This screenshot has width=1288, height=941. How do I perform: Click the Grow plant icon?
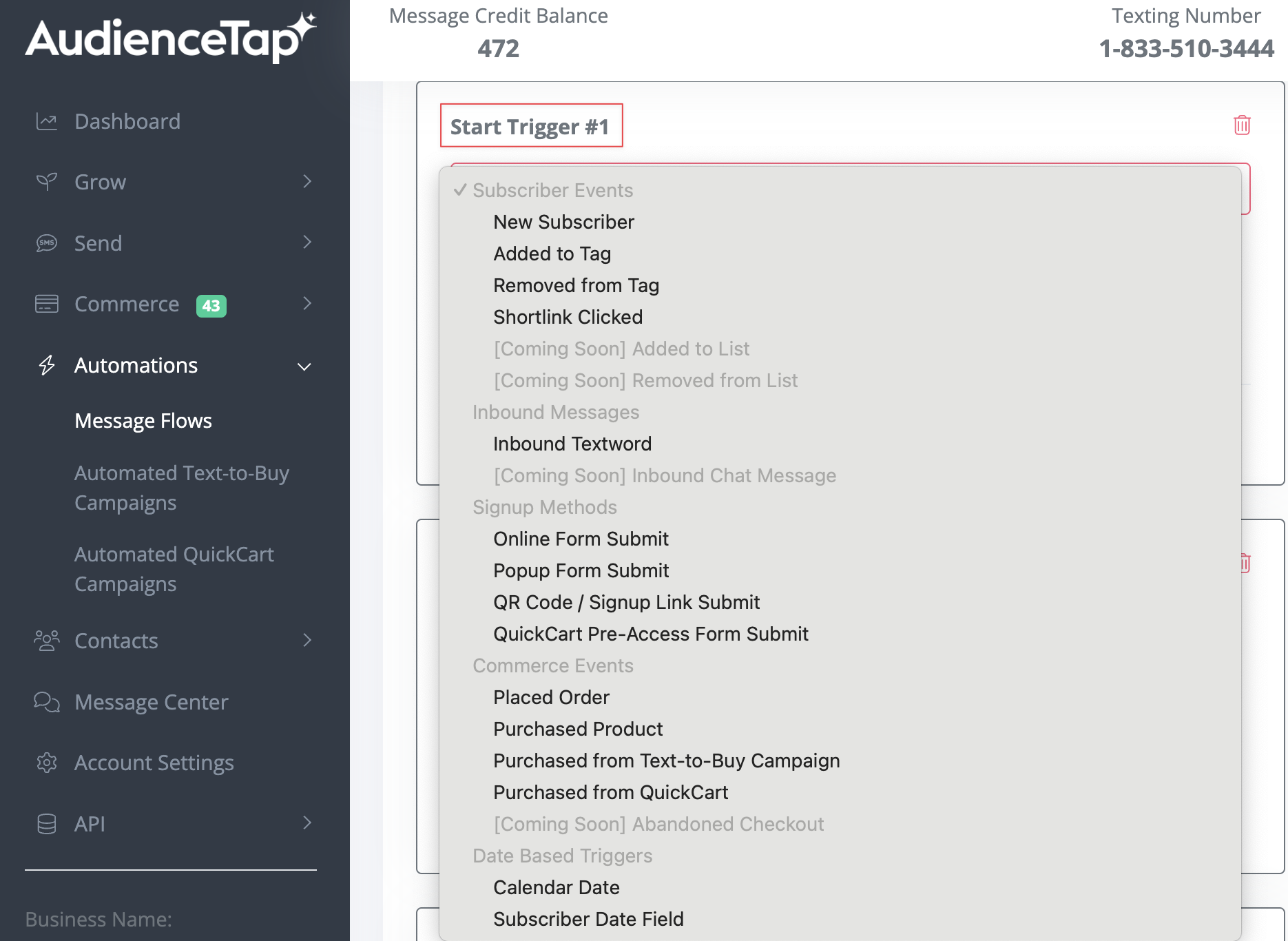(x=46, y=181)
